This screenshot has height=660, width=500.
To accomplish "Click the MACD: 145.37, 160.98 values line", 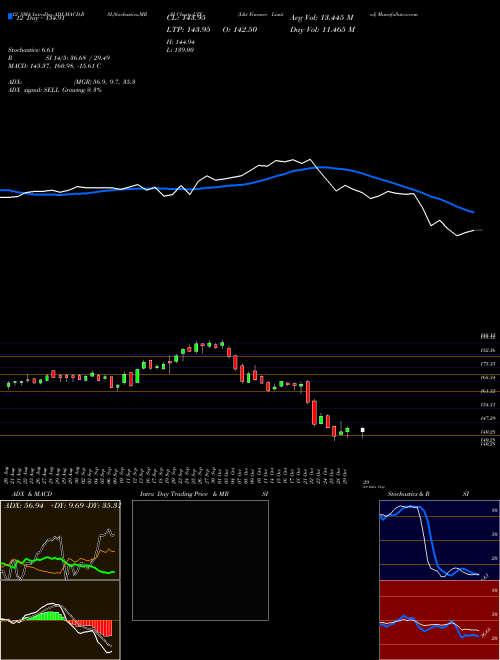I will [54, 66].
